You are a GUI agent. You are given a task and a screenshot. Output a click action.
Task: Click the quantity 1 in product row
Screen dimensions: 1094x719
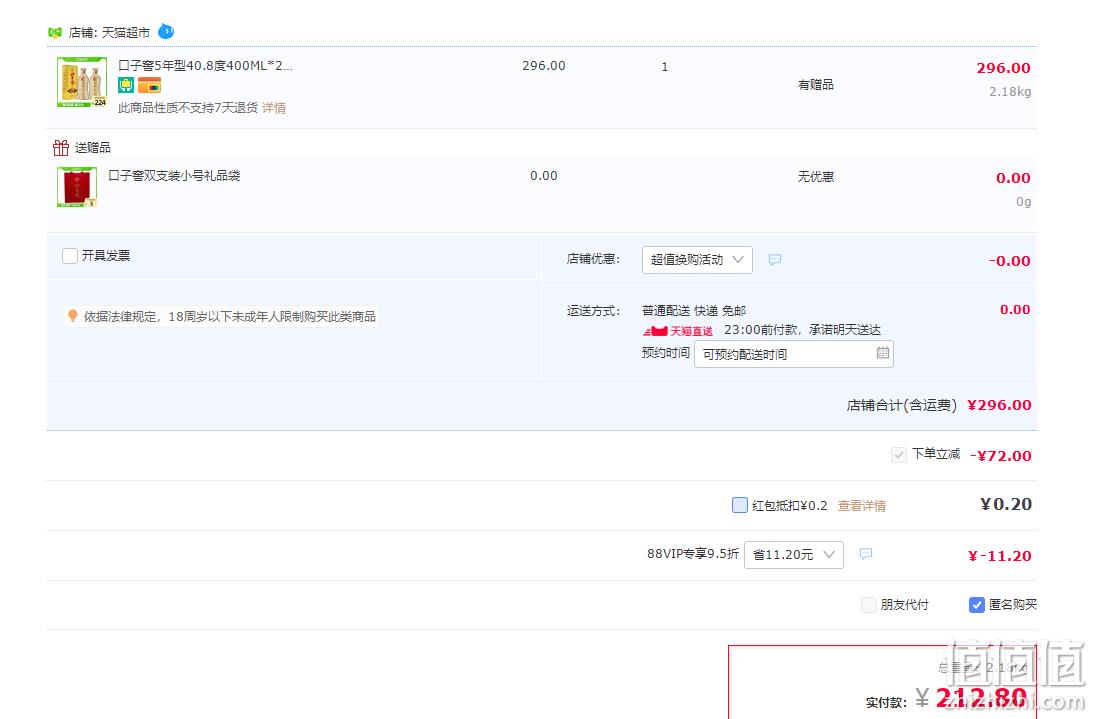click(665, 67)
